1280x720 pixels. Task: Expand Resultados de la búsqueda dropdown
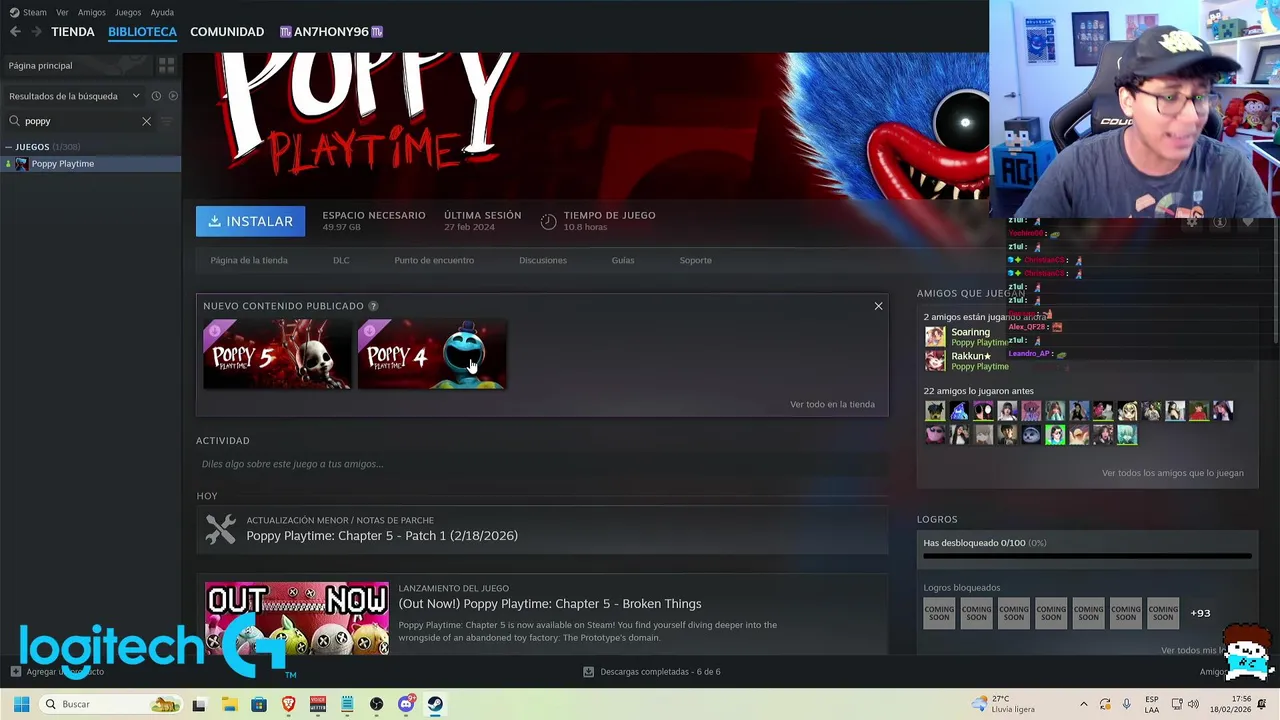[x=136, y=96]
